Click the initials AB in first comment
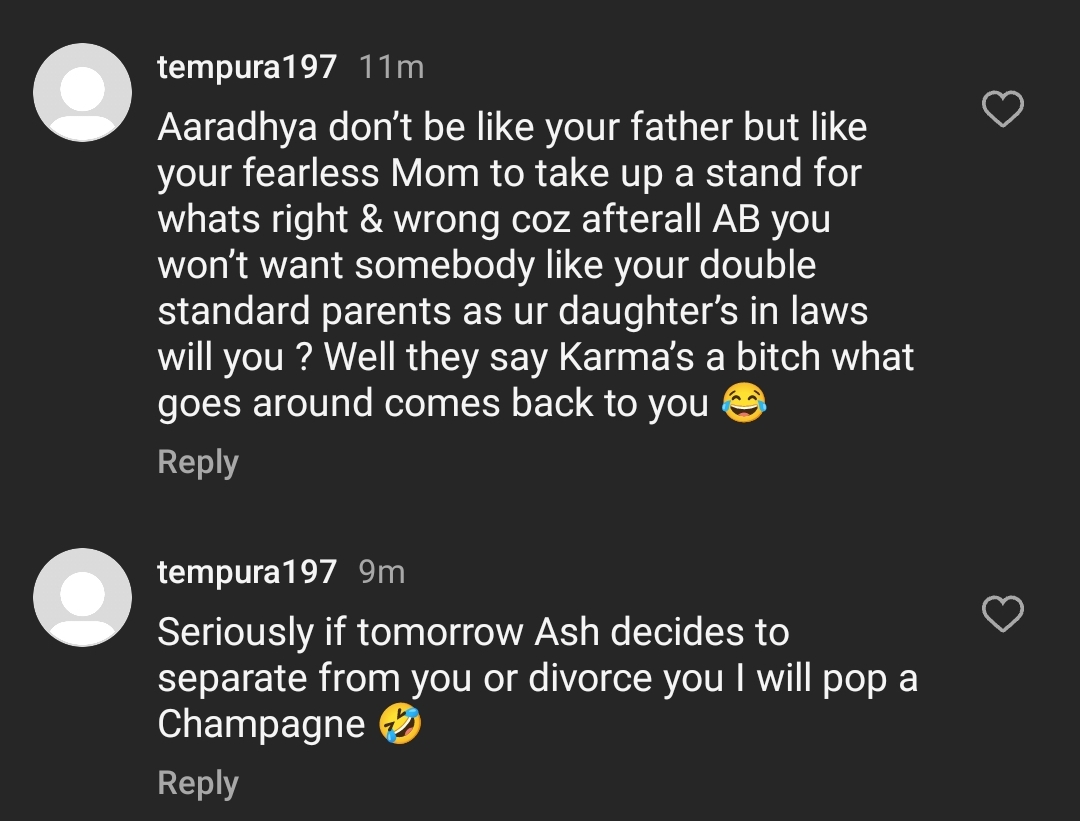1080x821 pixels. [x=734, y=220]
